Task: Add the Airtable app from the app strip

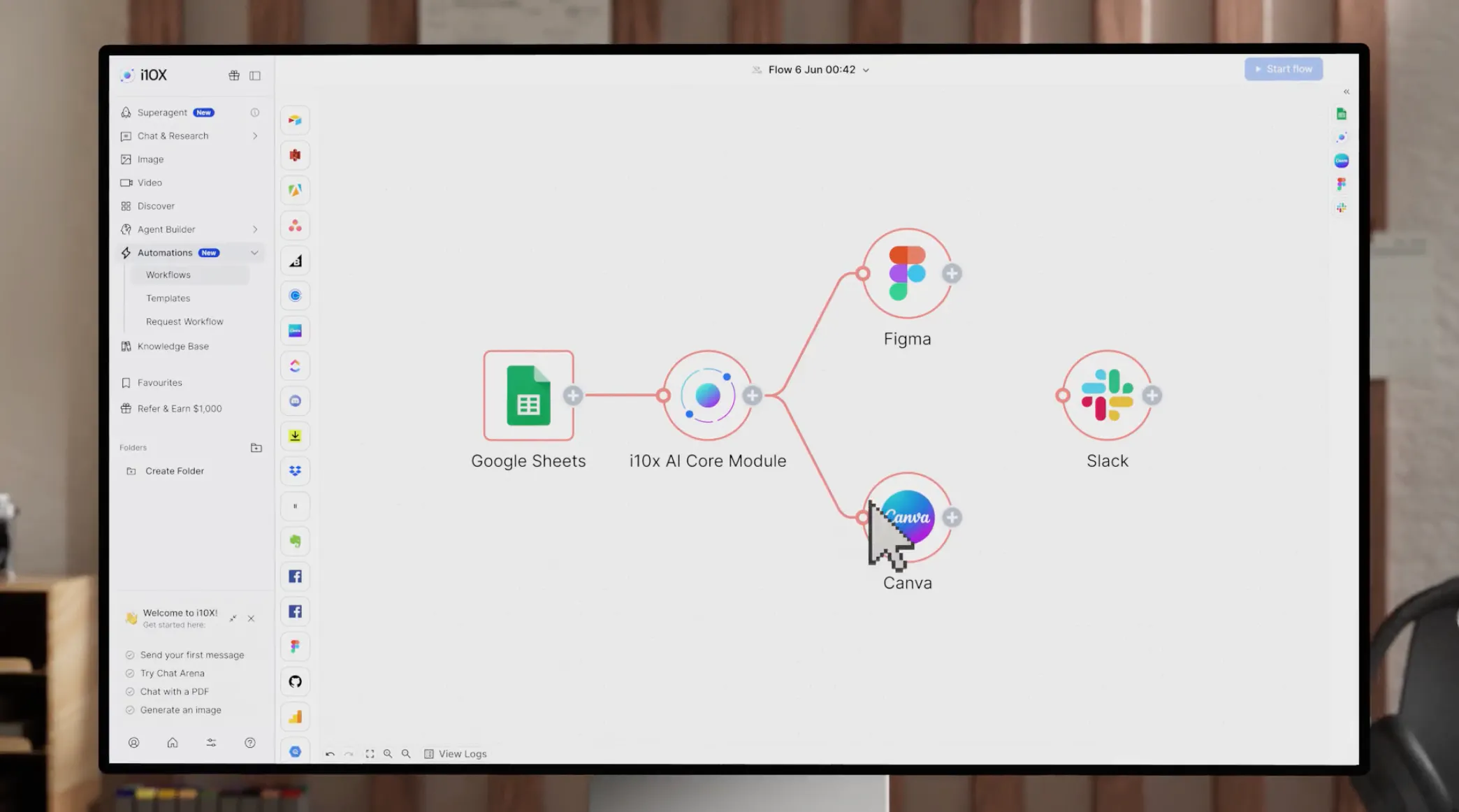Action: pos(295,120)
